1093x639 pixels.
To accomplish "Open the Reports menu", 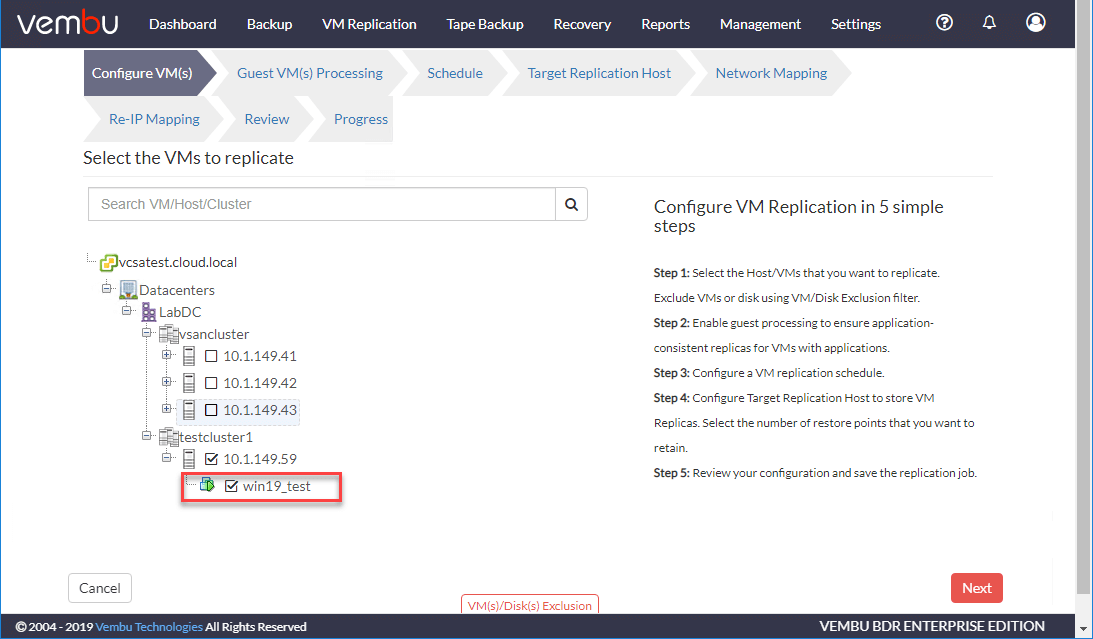I will click(666, 24).
